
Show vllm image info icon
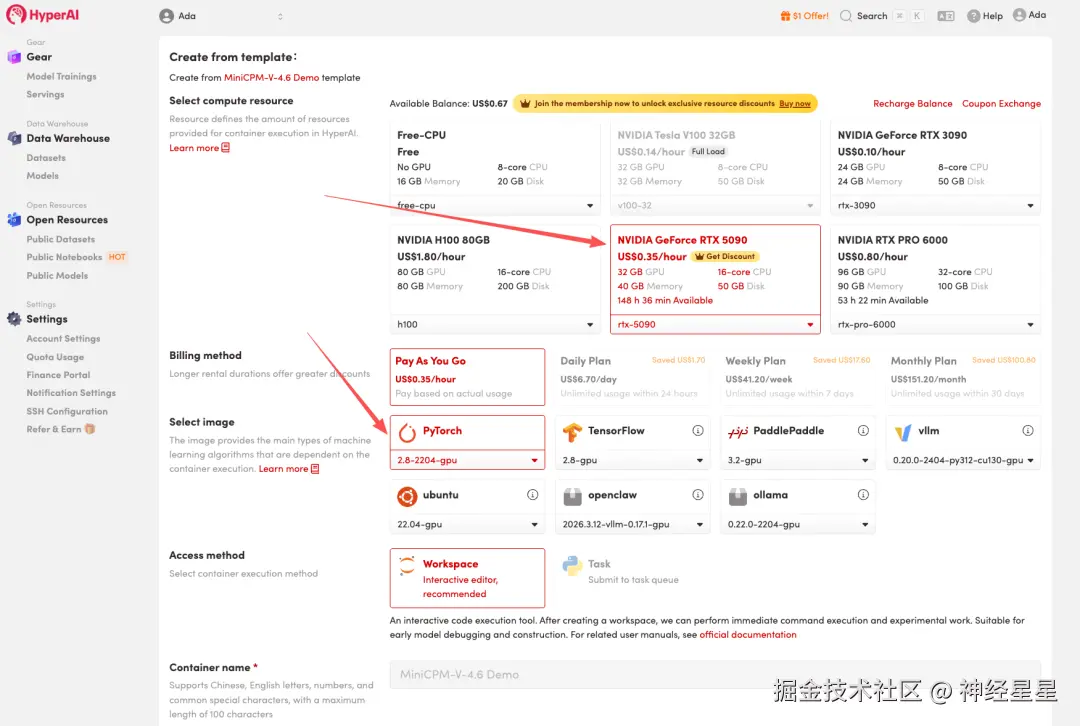(1028, 431)
